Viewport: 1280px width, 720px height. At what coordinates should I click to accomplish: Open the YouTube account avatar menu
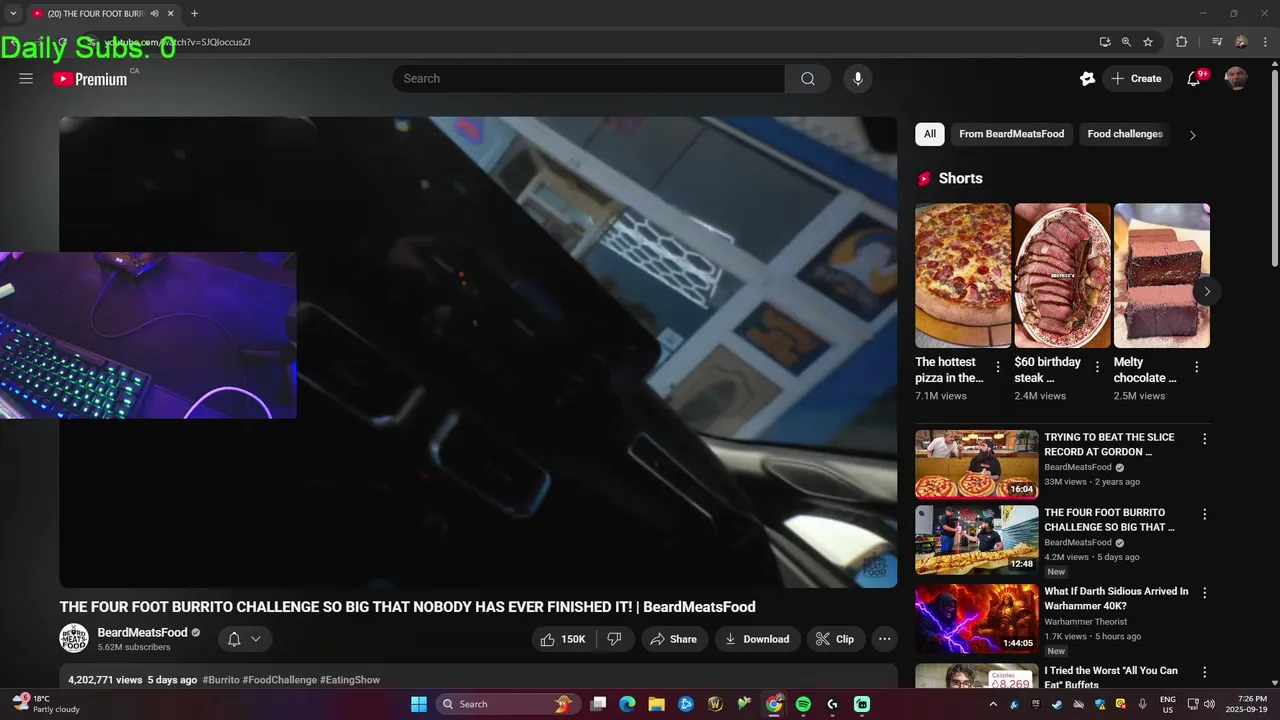point(1236,79)
